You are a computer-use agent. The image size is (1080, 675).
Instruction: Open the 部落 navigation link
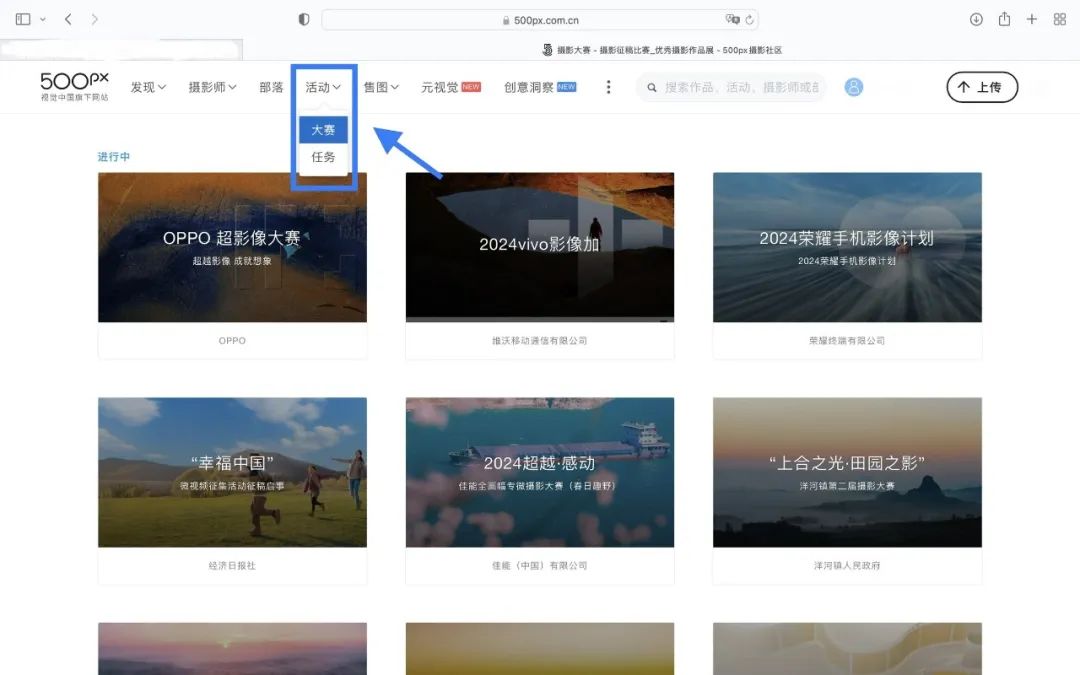pyautogui.click(x=271, y=87)
